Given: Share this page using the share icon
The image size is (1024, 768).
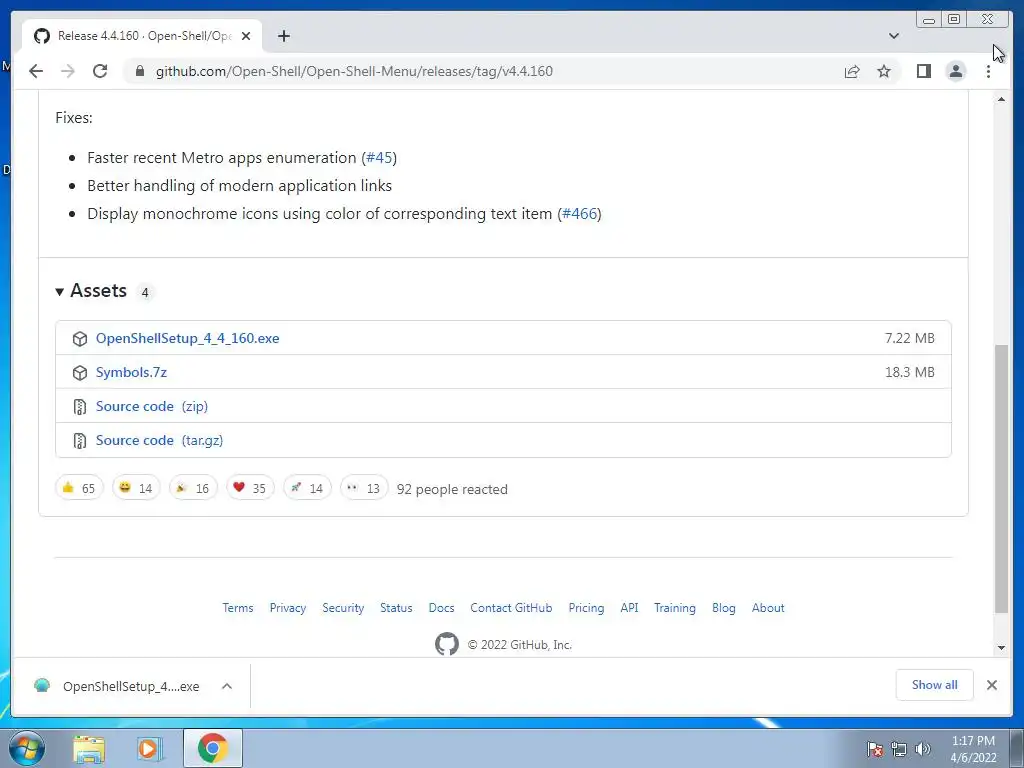Looking at the screenshot, I should (852, 71).
